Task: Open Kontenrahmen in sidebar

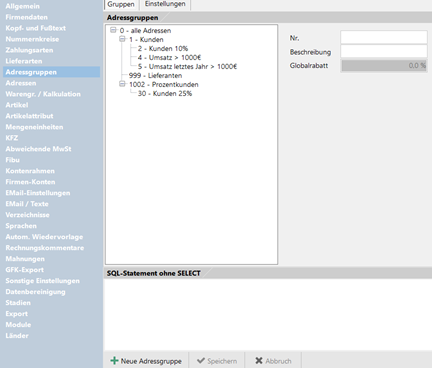Action: 30,171
